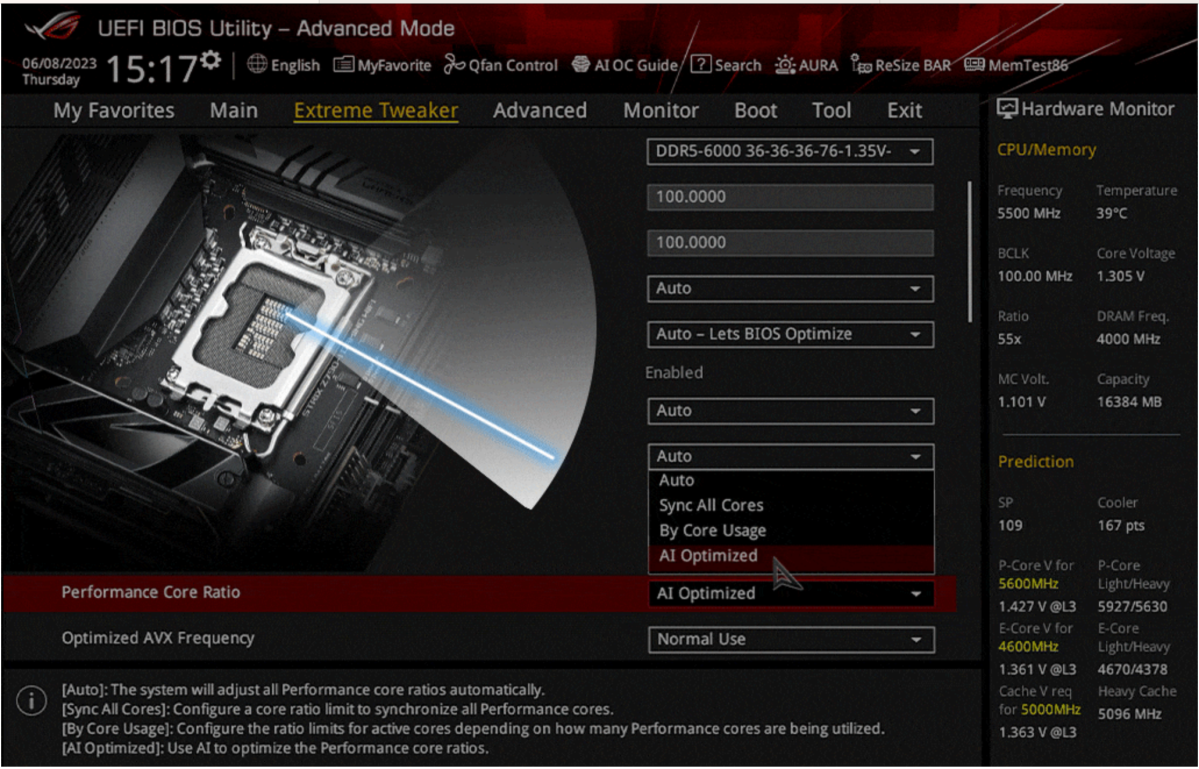The height and width of the screenshot is (769, 1199).
Task: Click the Hardware Monitor display icon
Action: pyautogui.click(x=1007, y=109)
